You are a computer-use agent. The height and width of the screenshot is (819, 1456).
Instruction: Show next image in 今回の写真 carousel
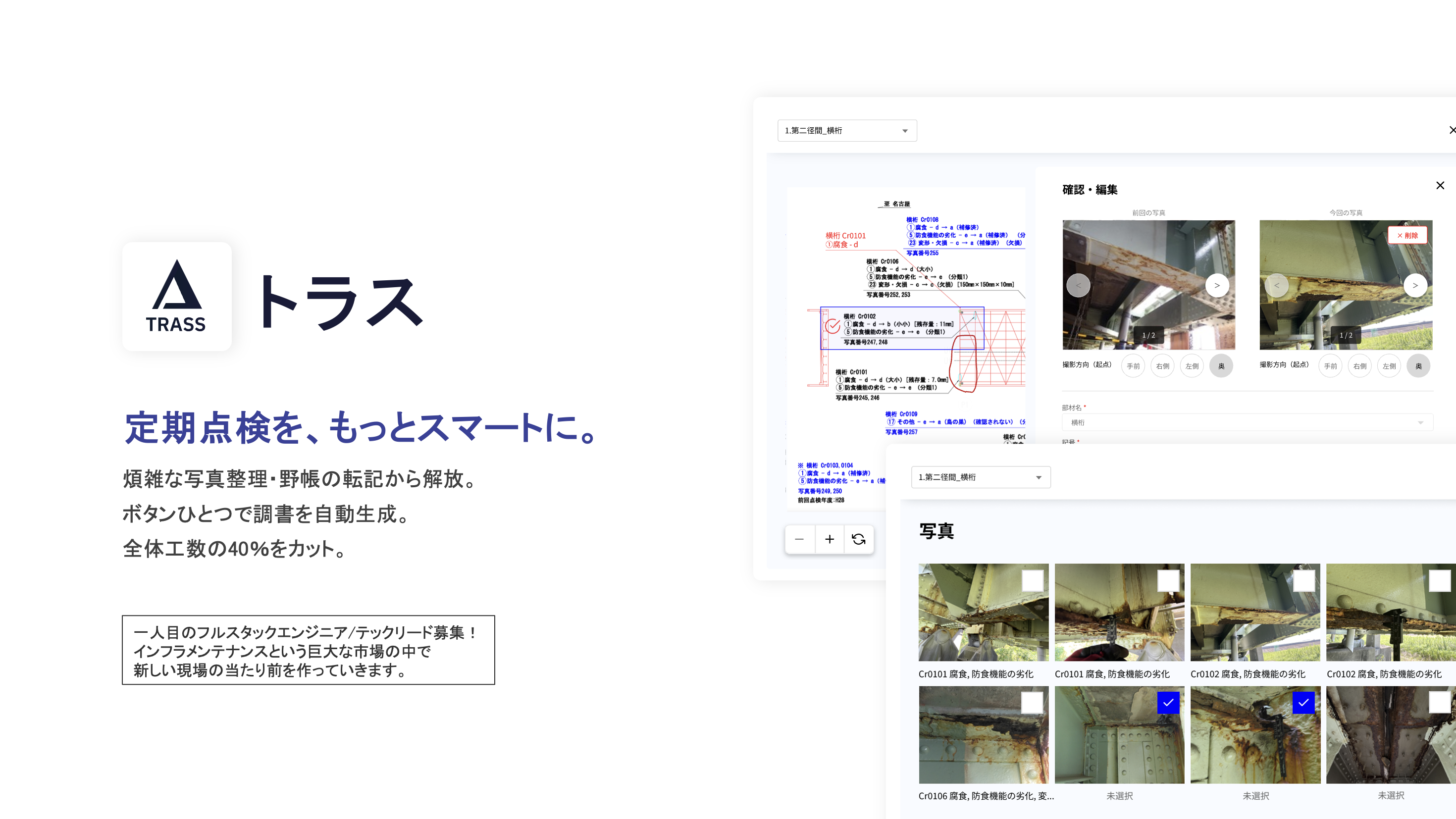point(1415,285)
